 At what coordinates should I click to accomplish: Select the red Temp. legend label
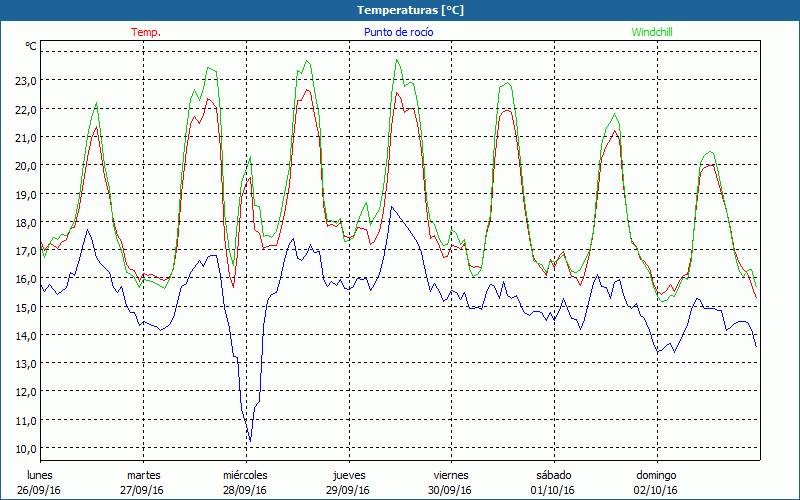146,32
